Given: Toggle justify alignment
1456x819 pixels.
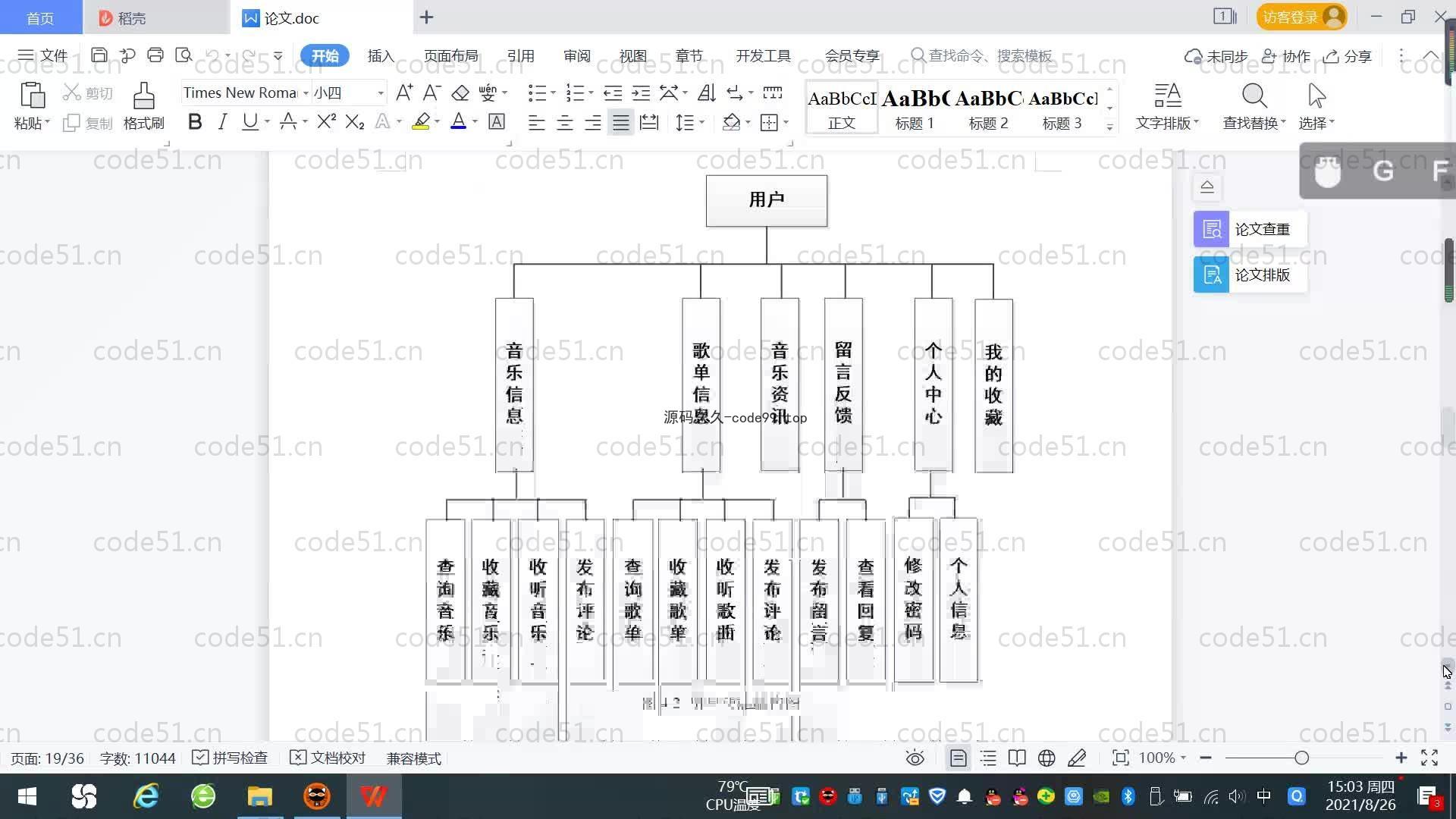Looking at the screenshot, I should click(621, 122).
